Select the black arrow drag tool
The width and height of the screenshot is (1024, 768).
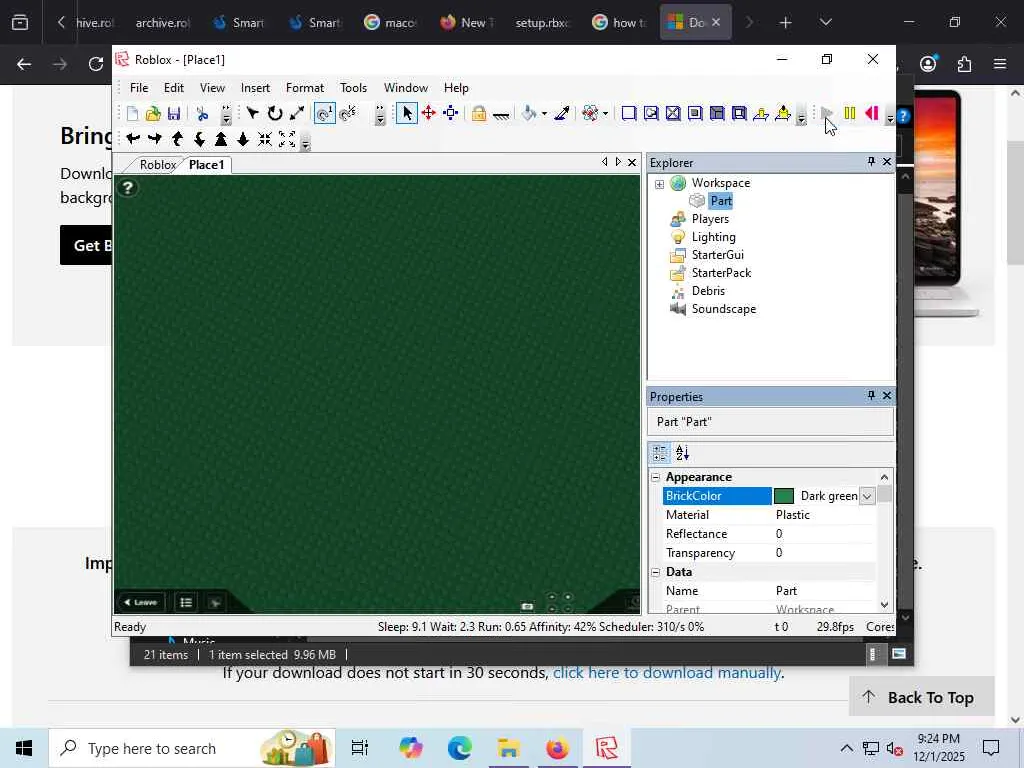coord(253,114)
